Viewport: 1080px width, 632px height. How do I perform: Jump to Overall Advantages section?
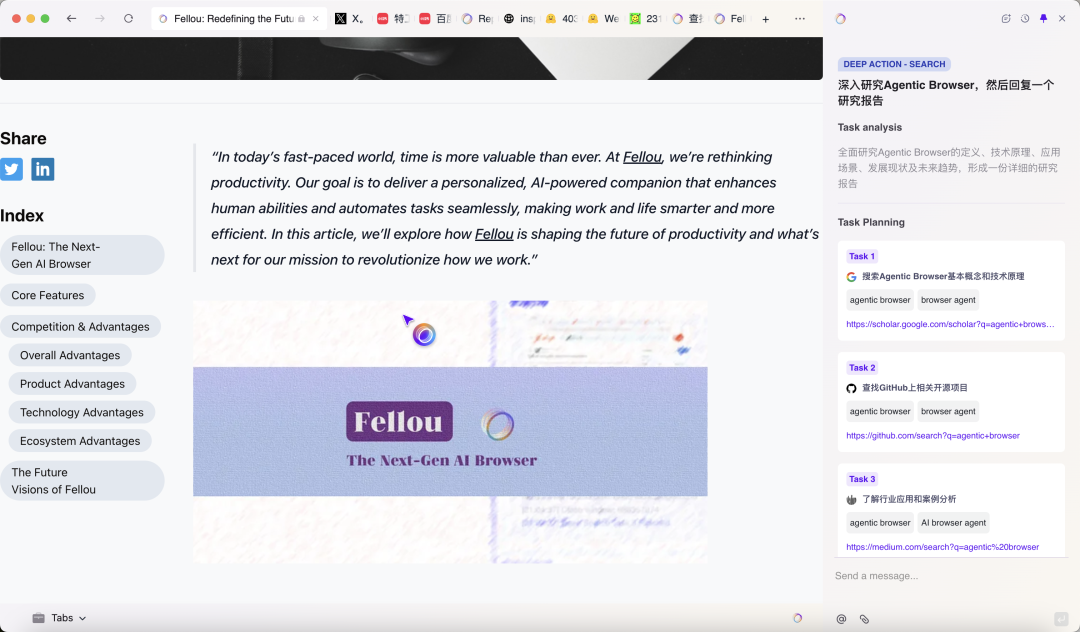point(70,355)
